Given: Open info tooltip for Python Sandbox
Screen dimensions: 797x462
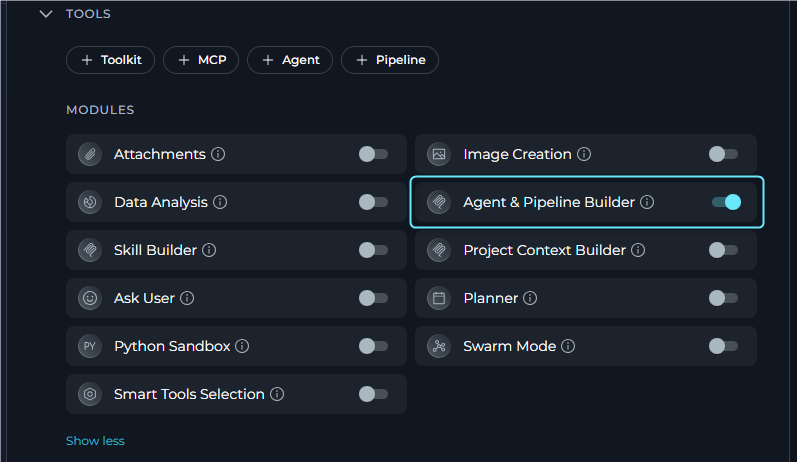Looking at the screenshot, I should click(242, 346).
